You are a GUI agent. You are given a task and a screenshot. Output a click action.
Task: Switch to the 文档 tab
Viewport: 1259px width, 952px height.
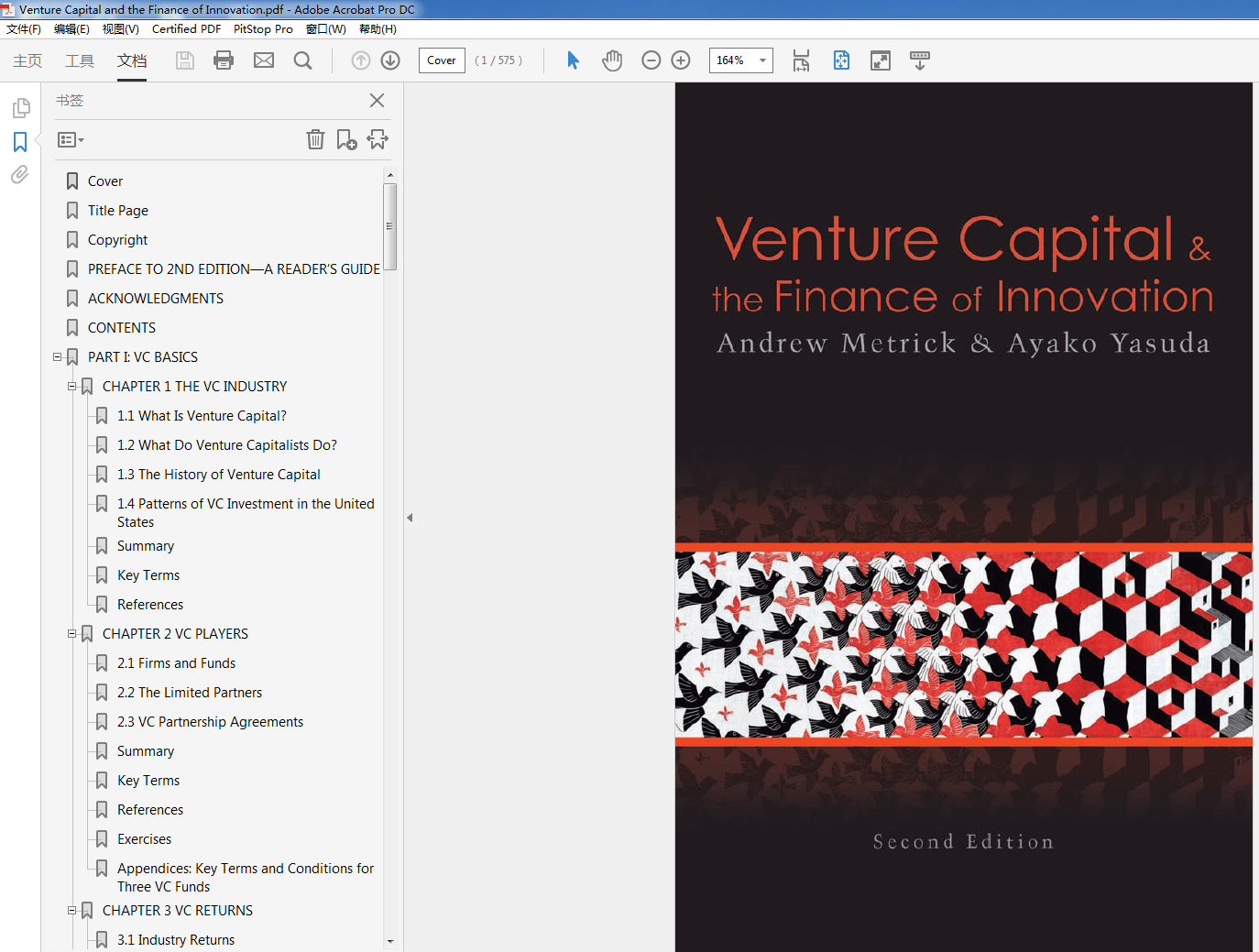click(132, 60)
